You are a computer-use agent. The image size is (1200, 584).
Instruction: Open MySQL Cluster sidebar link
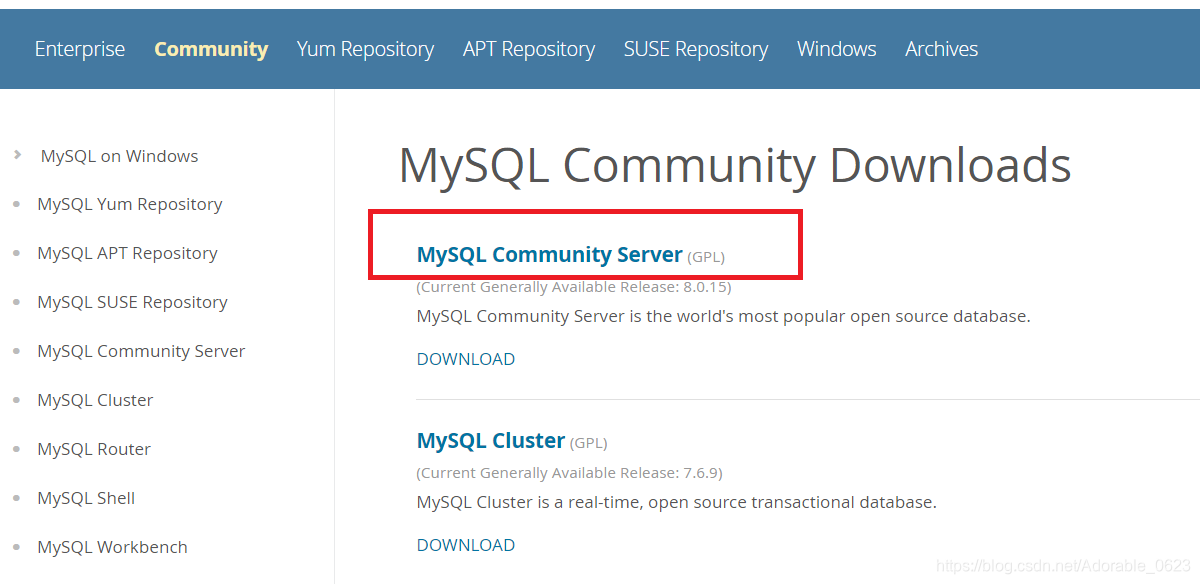click(95, 400)
